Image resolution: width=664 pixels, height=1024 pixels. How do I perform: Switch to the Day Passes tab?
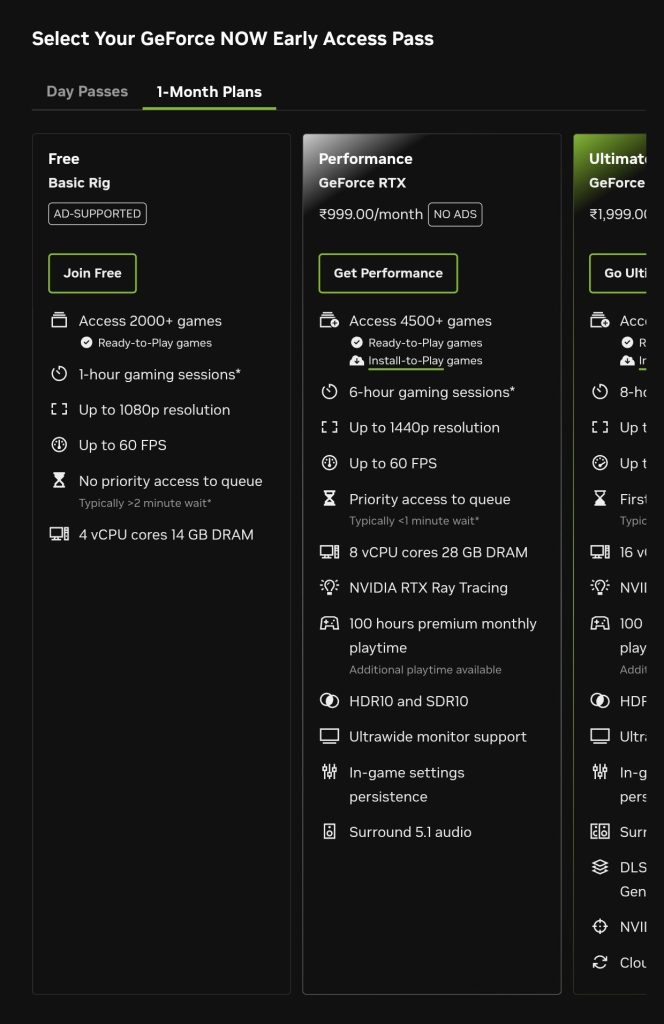[87, 91]
